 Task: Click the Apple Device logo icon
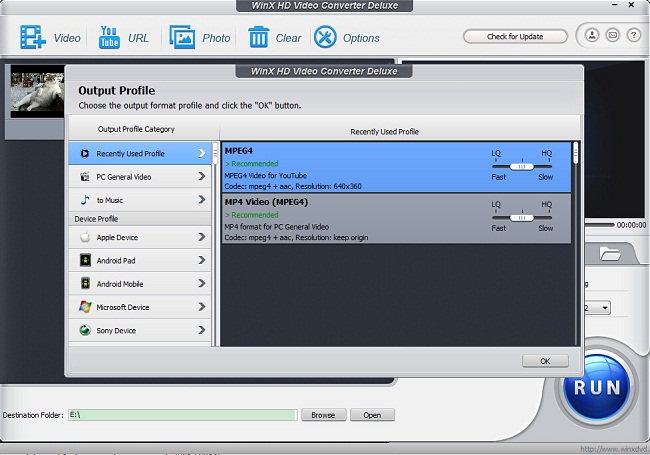pyautogui.click(x=85, y=237)
